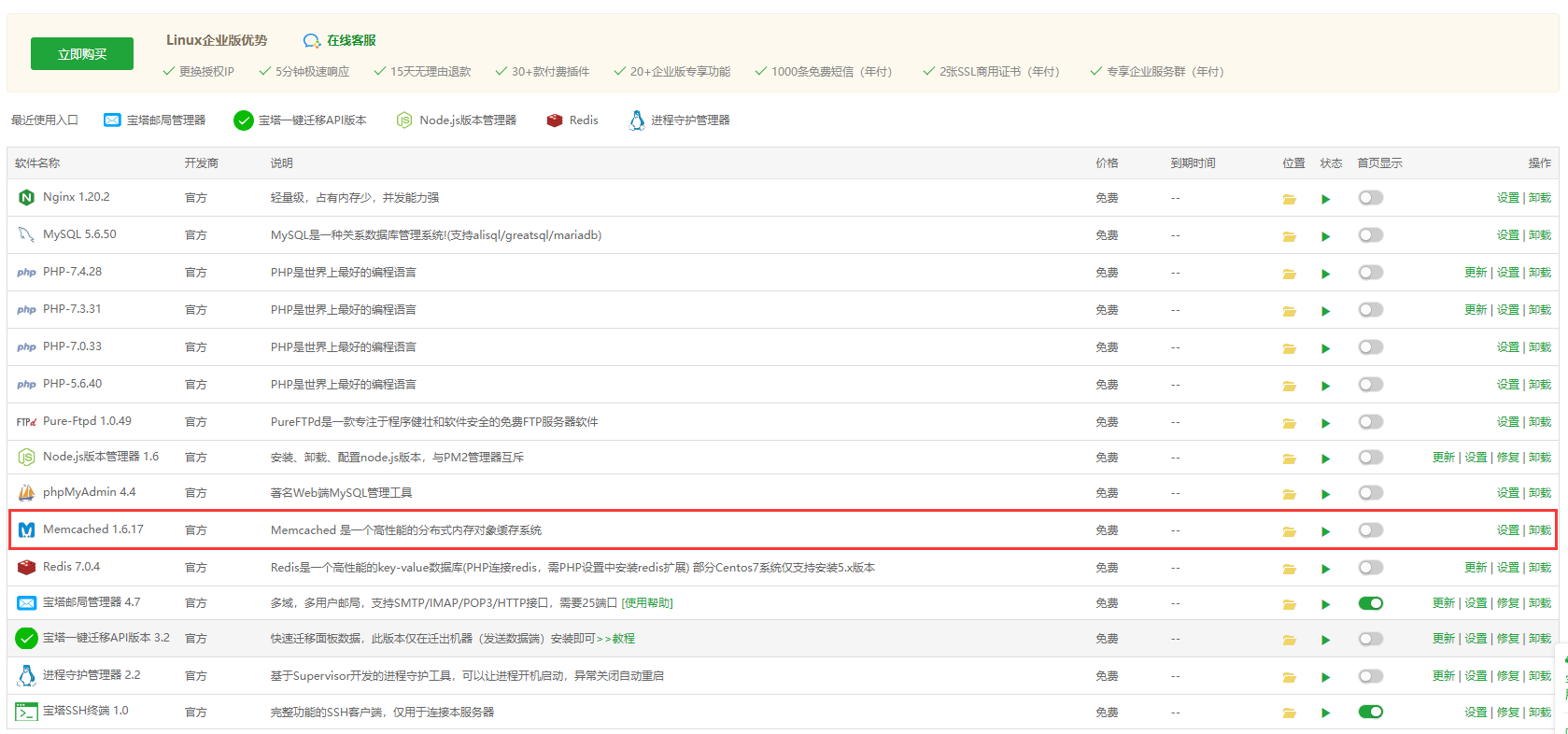Toggle homepage display for Redis 7.0.4
Viewport: 1568px width, 734px height.
(1371, 568)
